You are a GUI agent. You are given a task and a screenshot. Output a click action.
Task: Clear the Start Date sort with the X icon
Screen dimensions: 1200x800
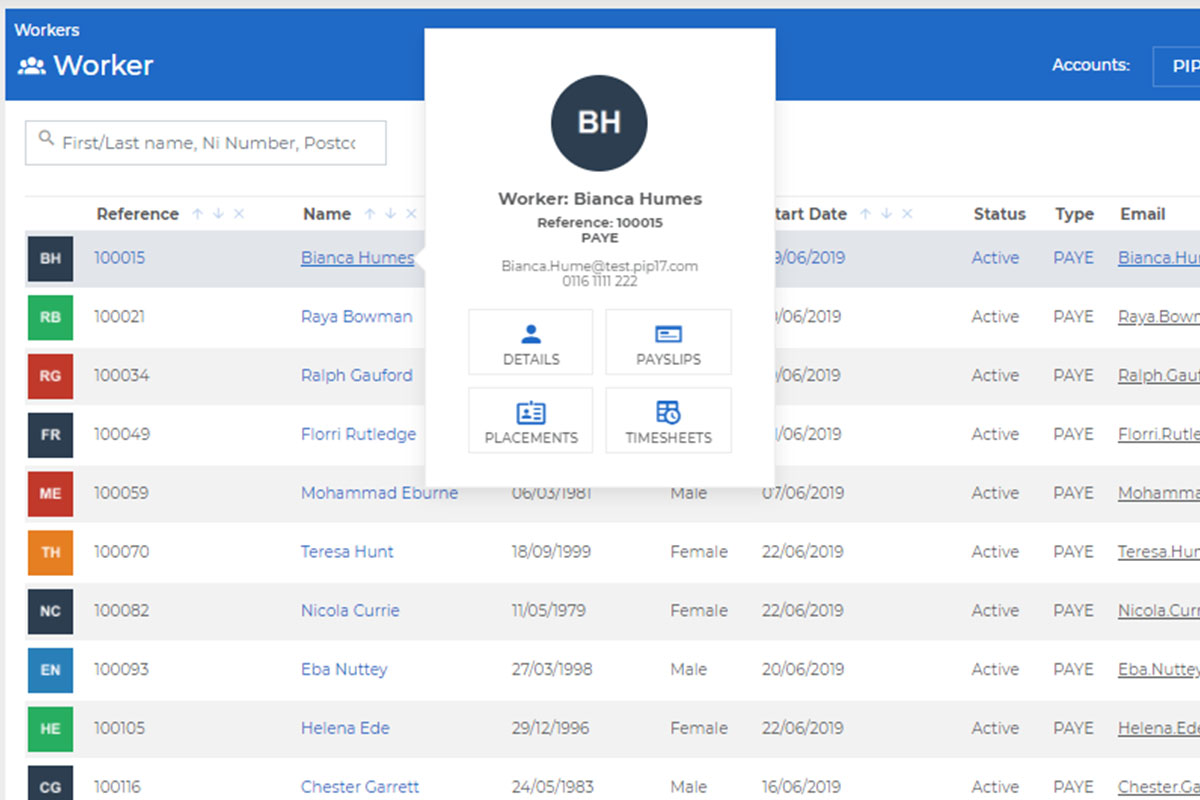(x=907, y=214)
